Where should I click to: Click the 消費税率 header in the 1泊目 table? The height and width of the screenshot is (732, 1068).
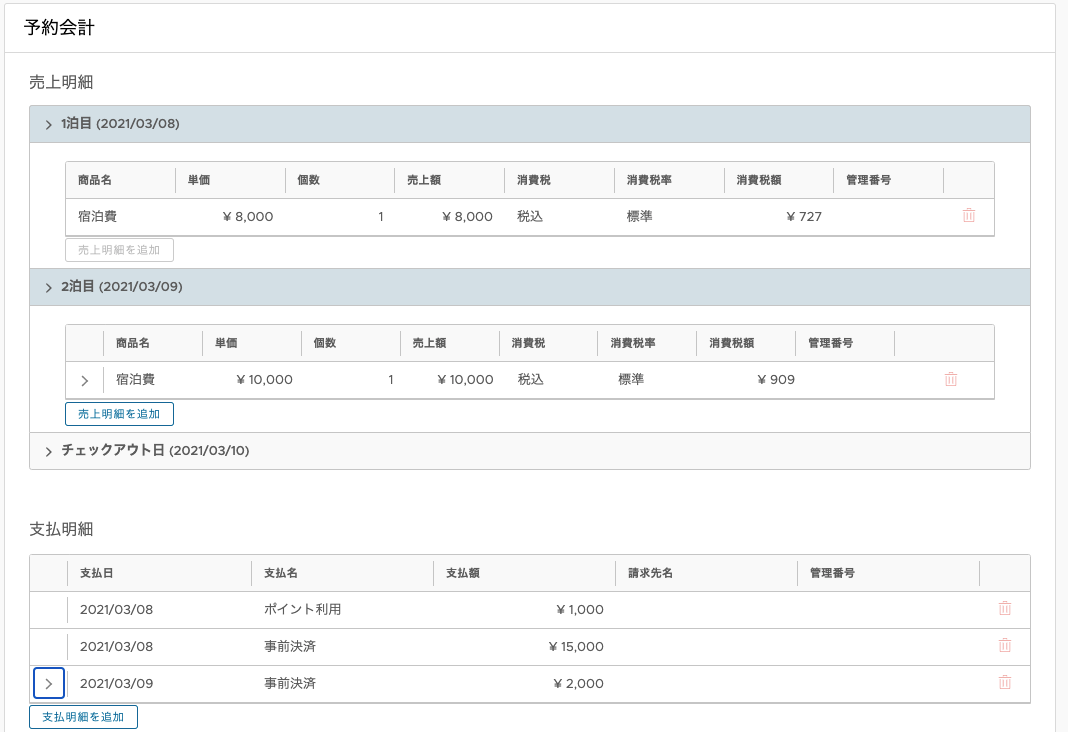click(x=649, y=180)
